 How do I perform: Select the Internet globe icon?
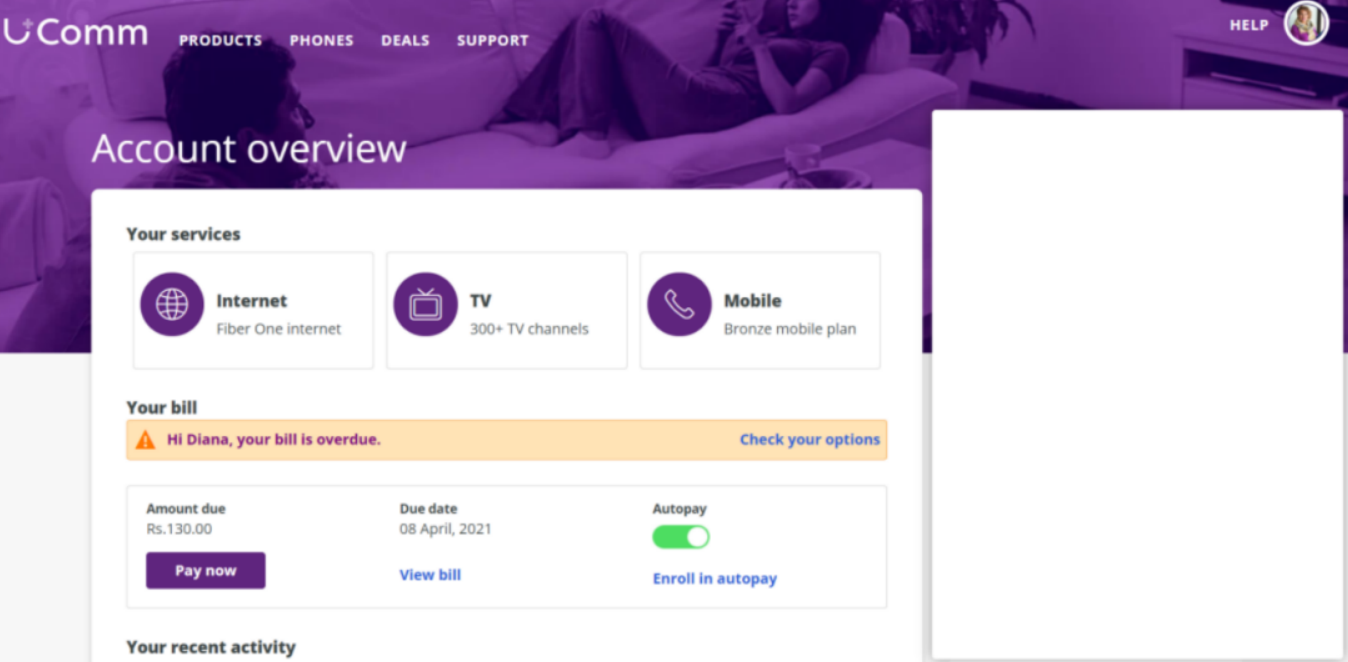click(x=172, y=303)
